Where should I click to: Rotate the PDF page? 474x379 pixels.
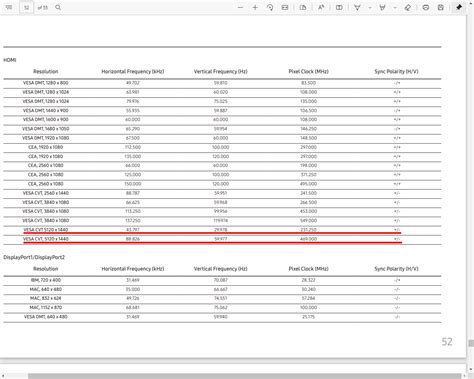(x=270, y=7)
